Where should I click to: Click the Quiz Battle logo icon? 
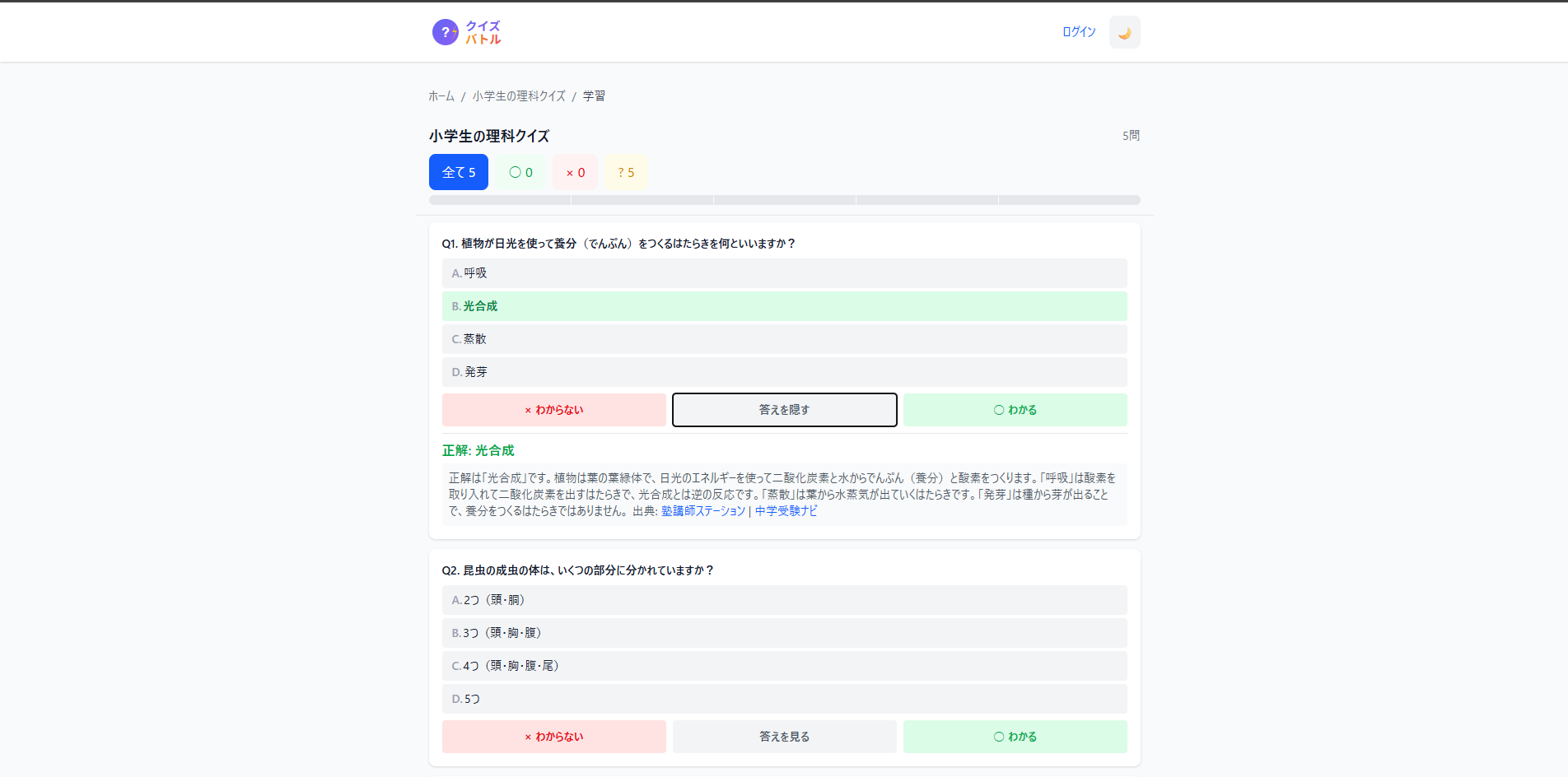(446, 32)
